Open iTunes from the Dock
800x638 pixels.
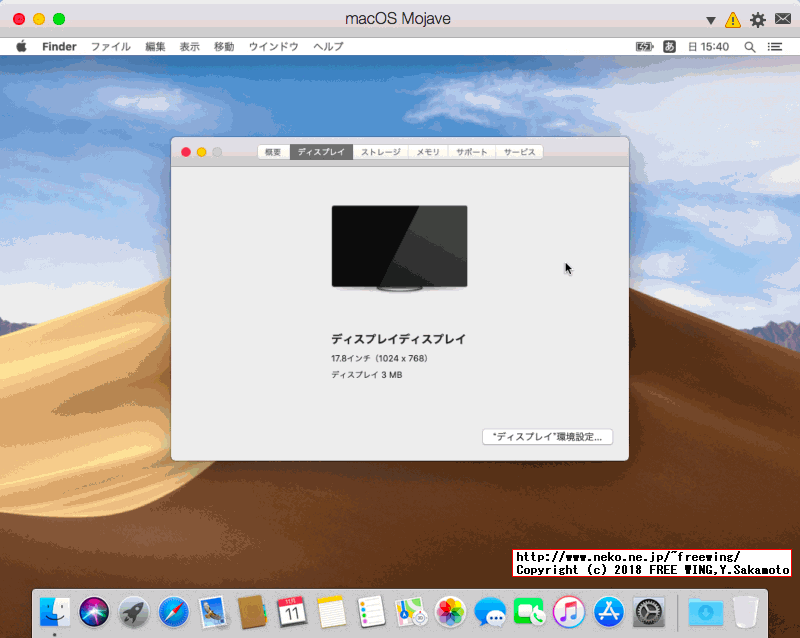pyautogui.click(x=566, y=615)
